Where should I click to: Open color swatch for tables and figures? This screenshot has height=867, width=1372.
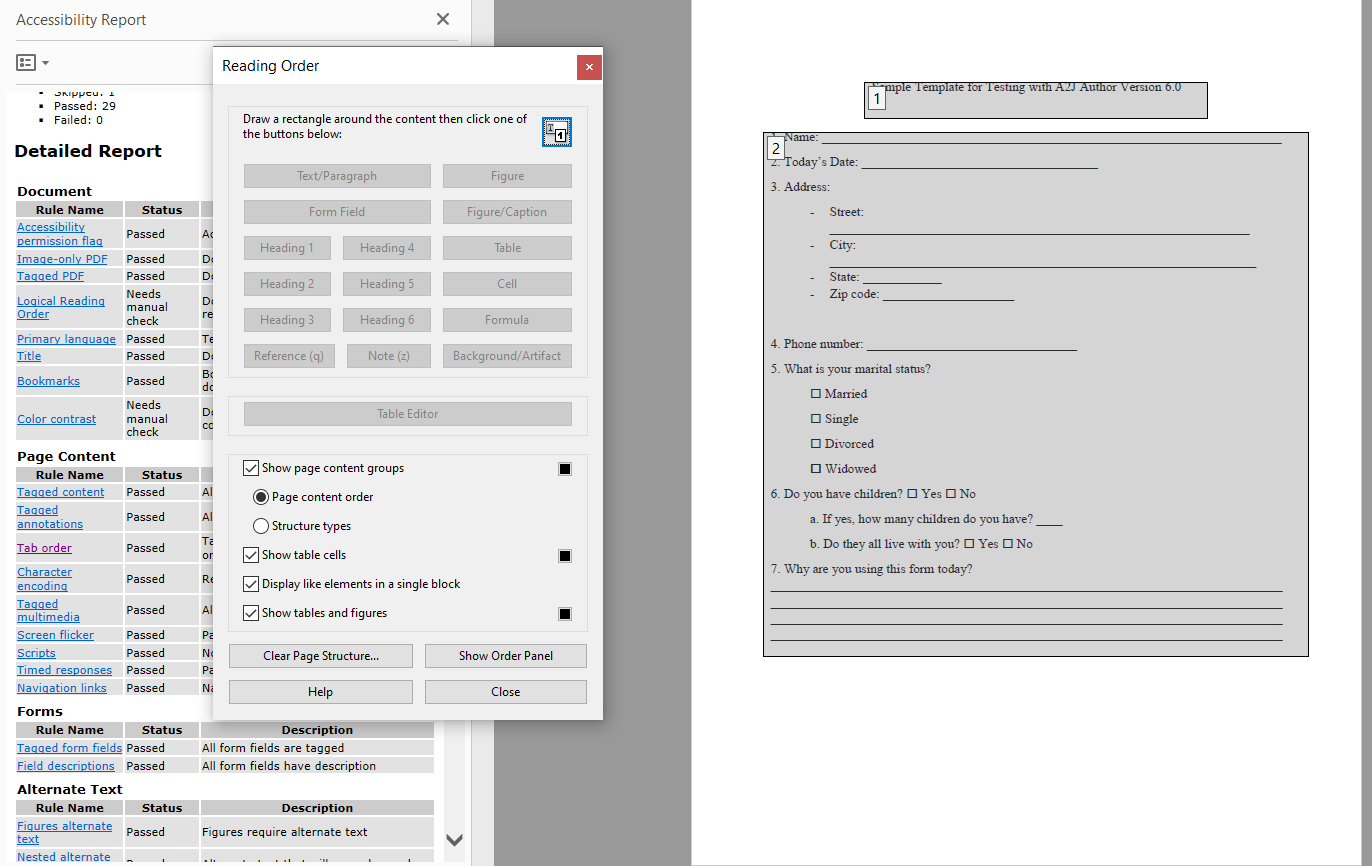565,614
